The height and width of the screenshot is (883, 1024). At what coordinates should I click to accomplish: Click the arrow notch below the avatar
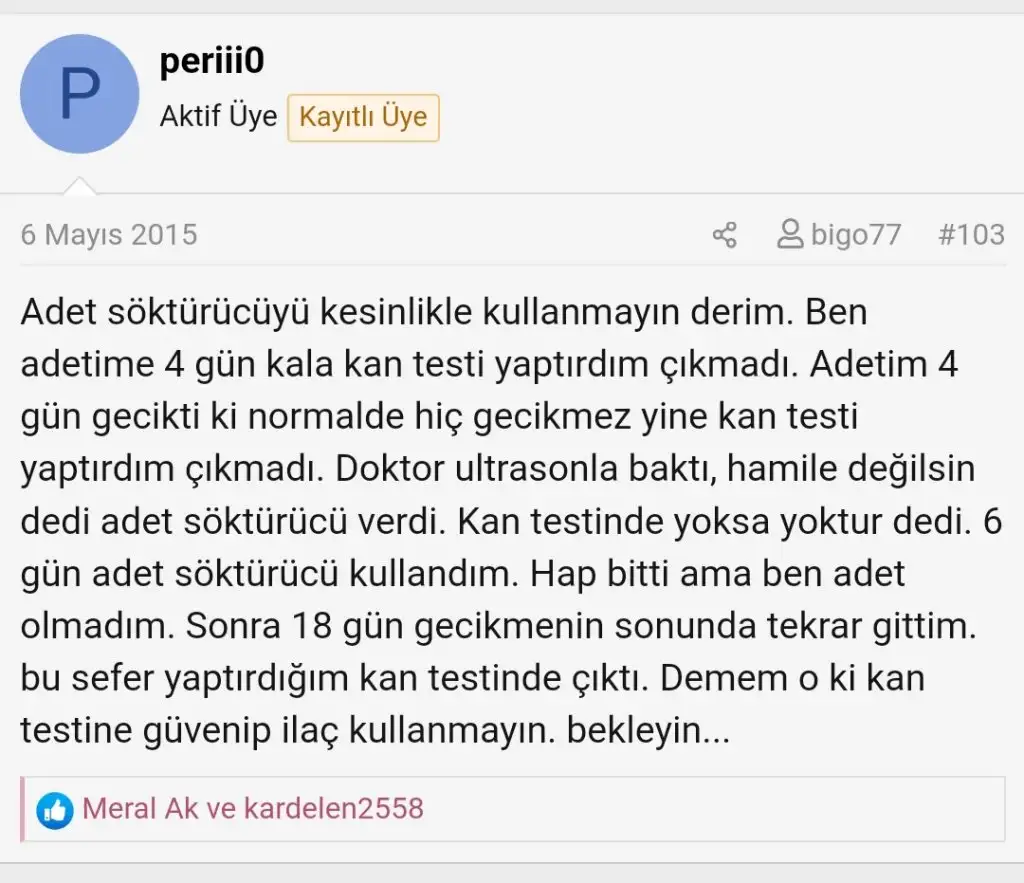coord(80,185)
